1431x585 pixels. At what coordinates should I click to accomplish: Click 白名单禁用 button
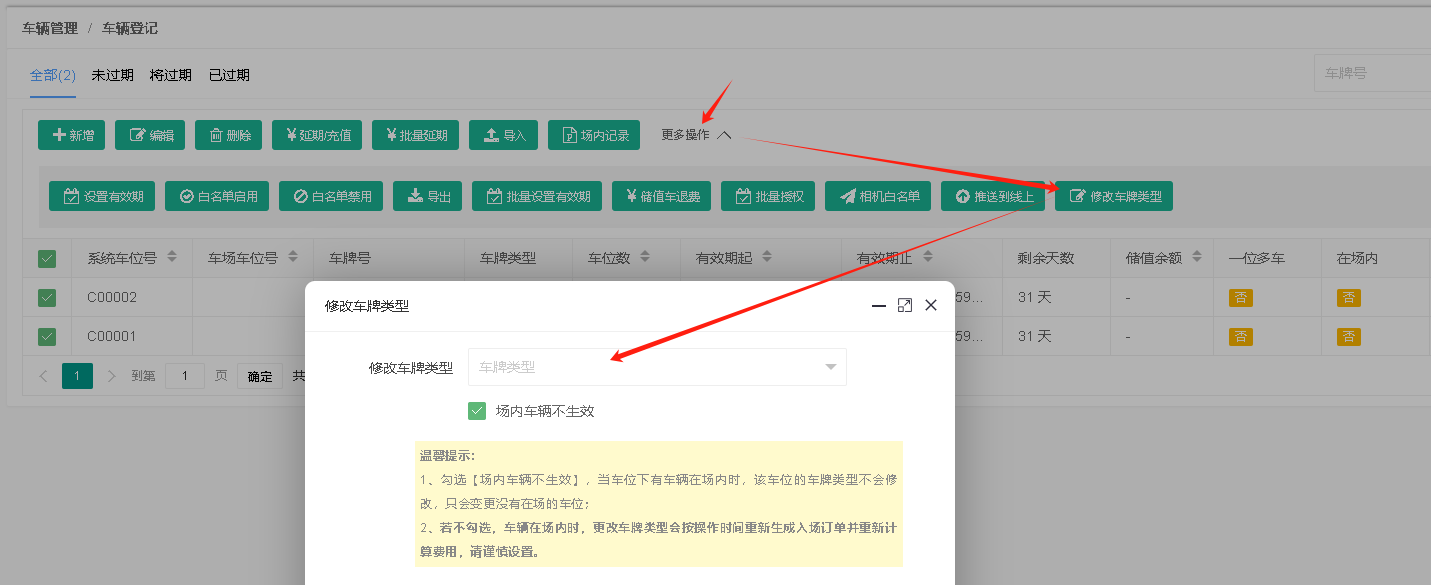331,196
